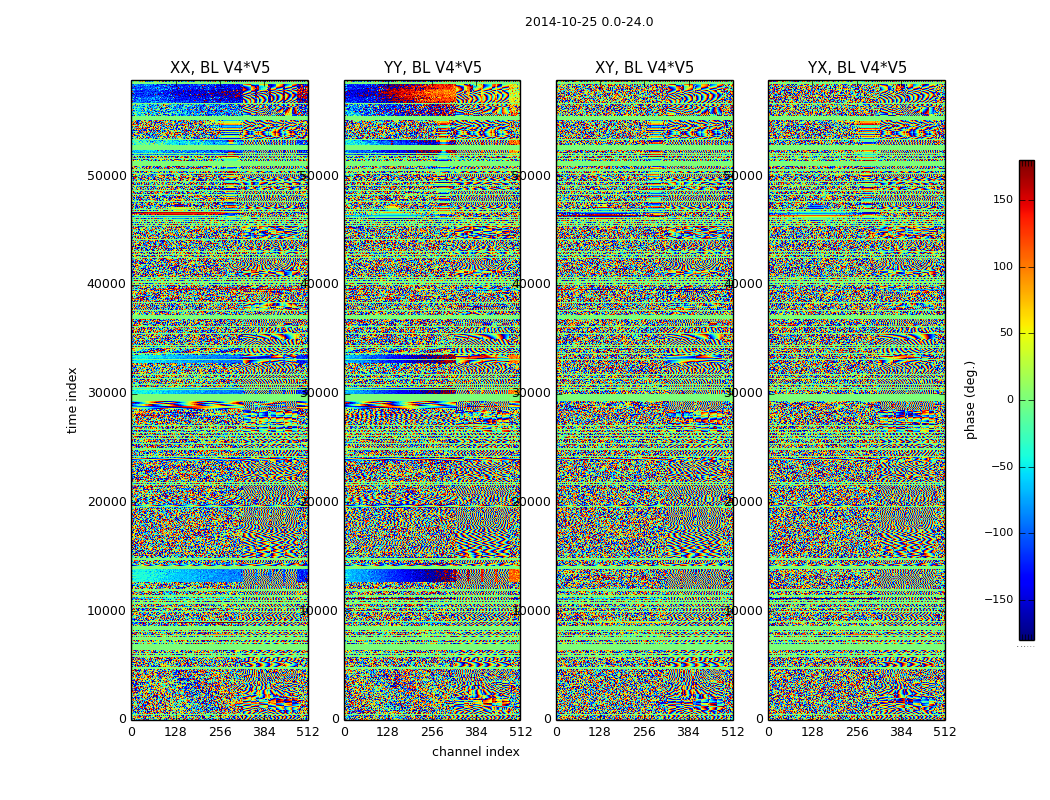This screenshot has width=1050, height=800.
Task: Select the "XX, BL V4*V5" subplot title
Action: click(x=220, y=68)
